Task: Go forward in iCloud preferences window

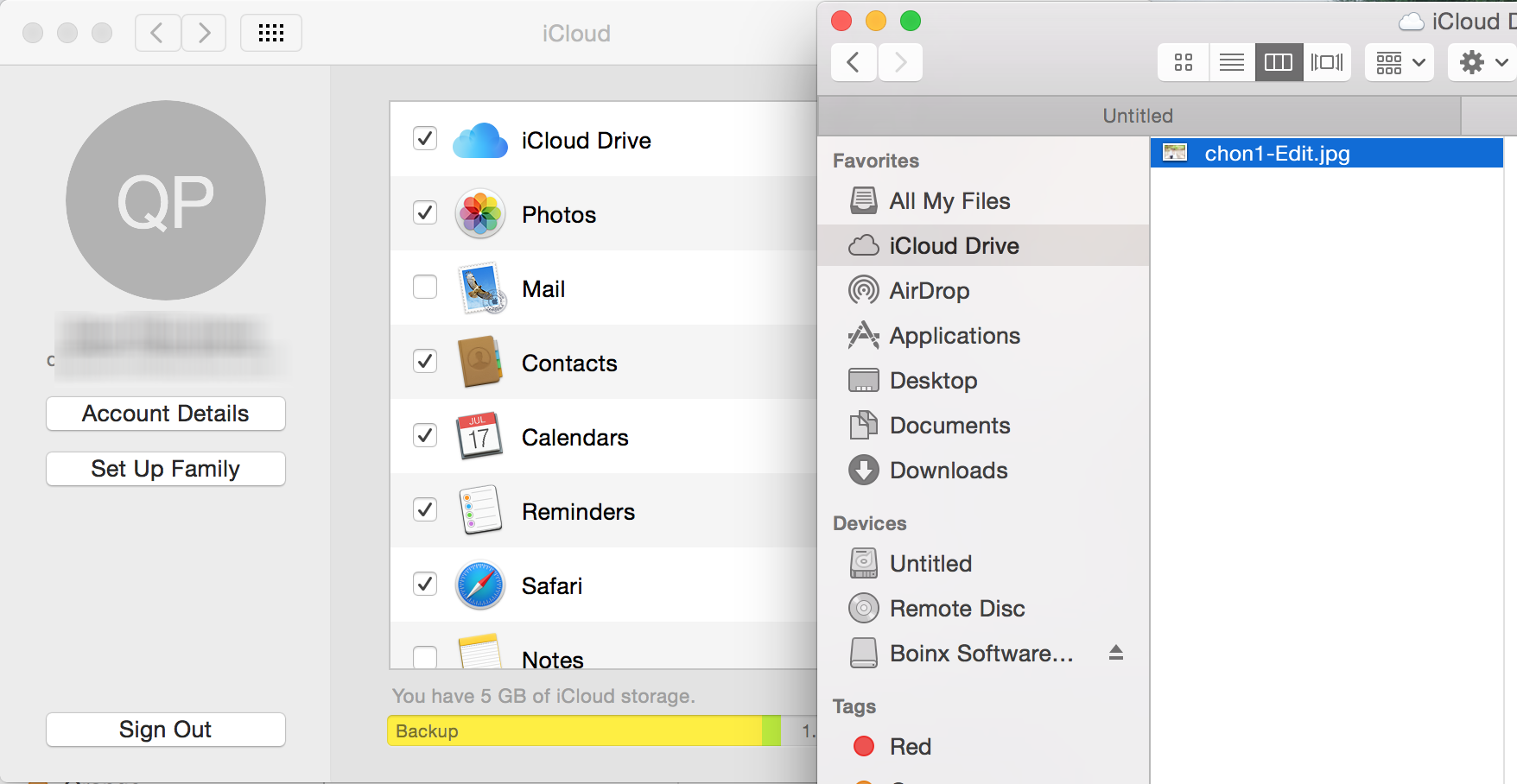Action: point(204,33)
